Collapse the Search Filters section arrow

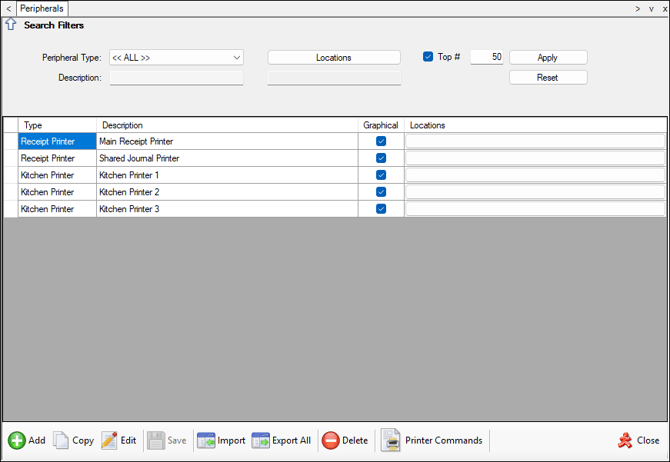coord(11,25)
